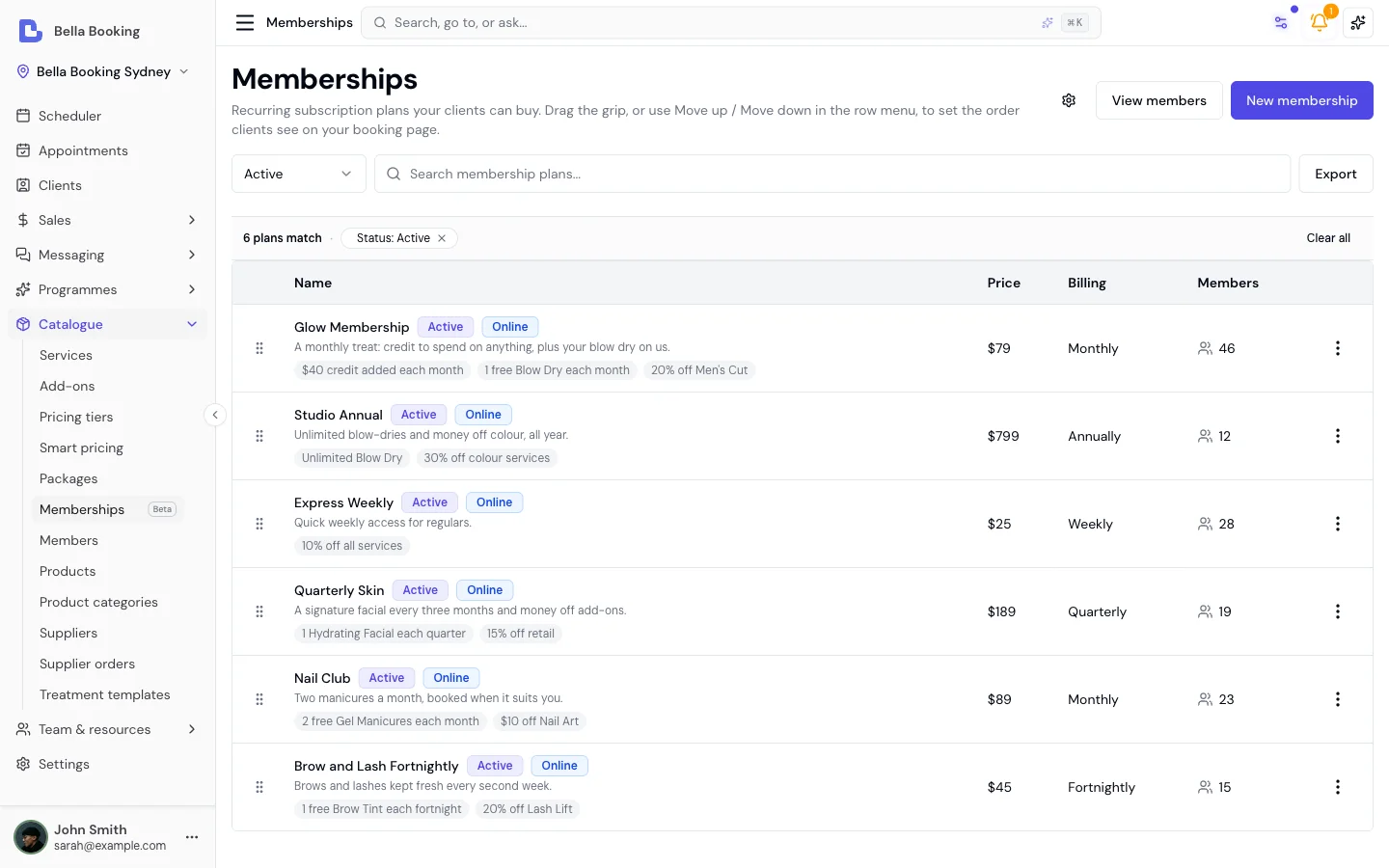The width and height of the screenshot is (1389, 868).
Task: Open the Active status filter dropdown
Action: coord(299,174)
